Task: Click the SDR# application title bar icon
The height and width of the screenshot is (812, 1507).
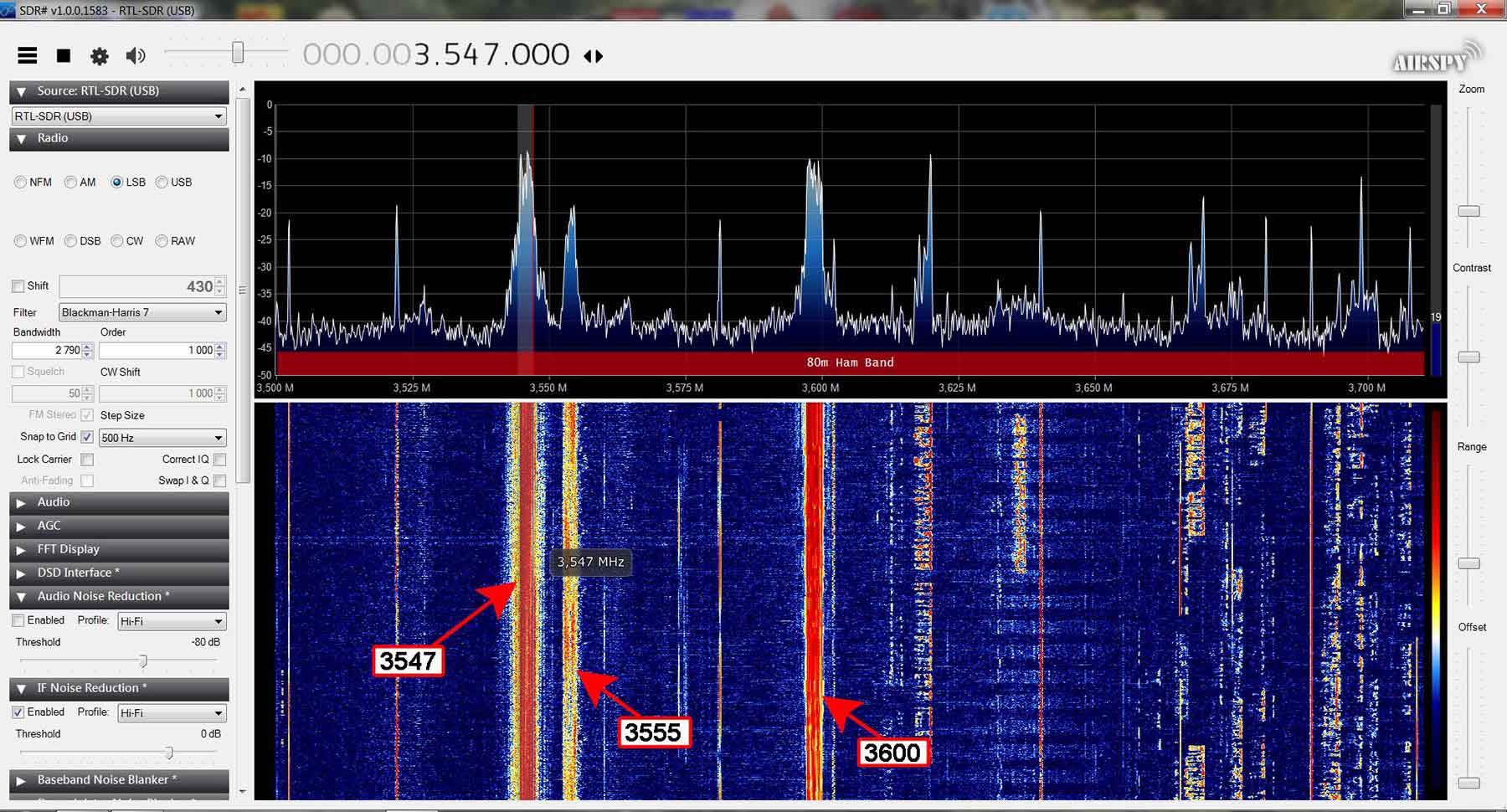Action: click(x=8, y=10)
